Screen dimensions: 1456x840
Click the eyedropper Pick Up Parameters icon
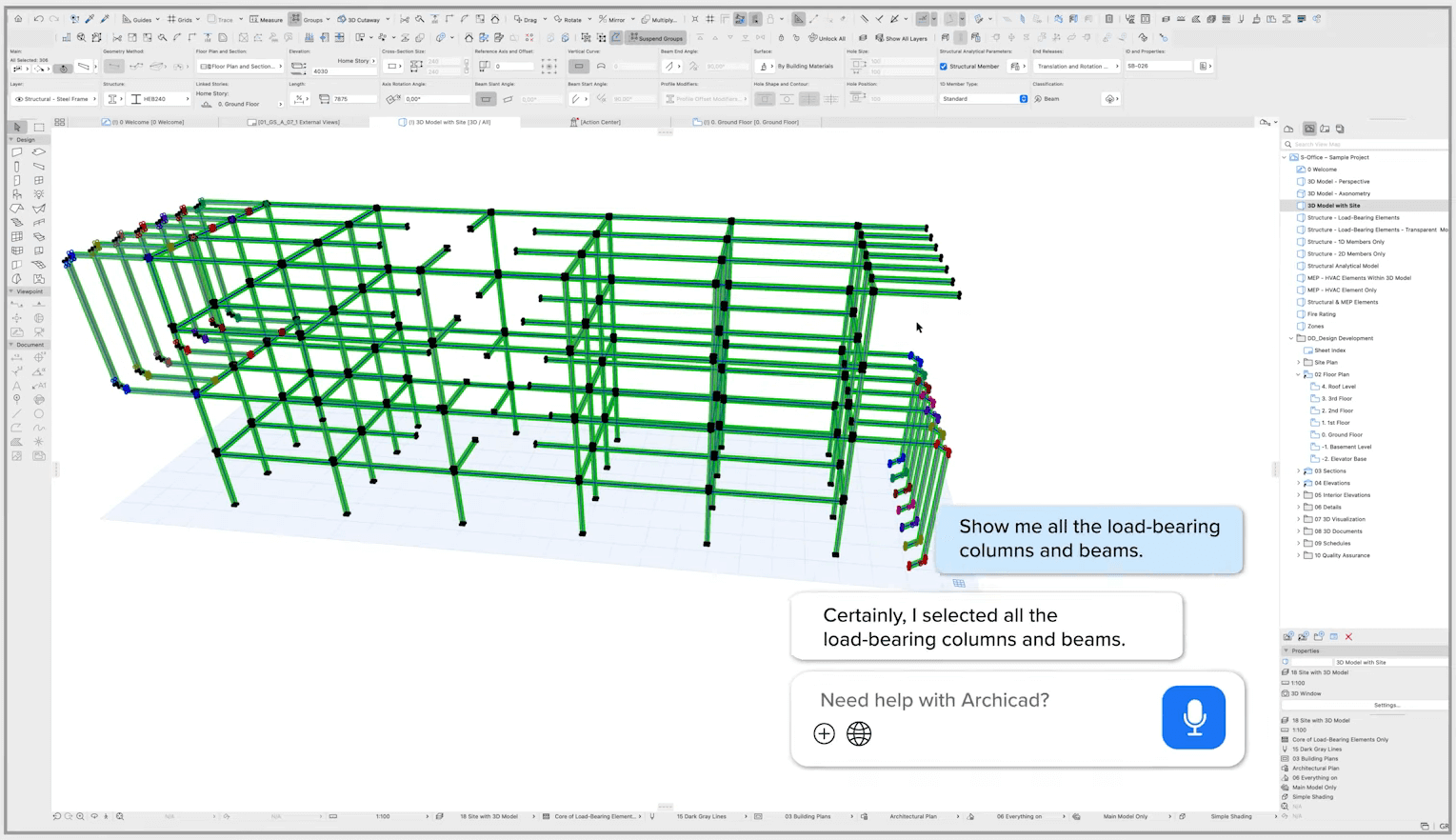90,19
